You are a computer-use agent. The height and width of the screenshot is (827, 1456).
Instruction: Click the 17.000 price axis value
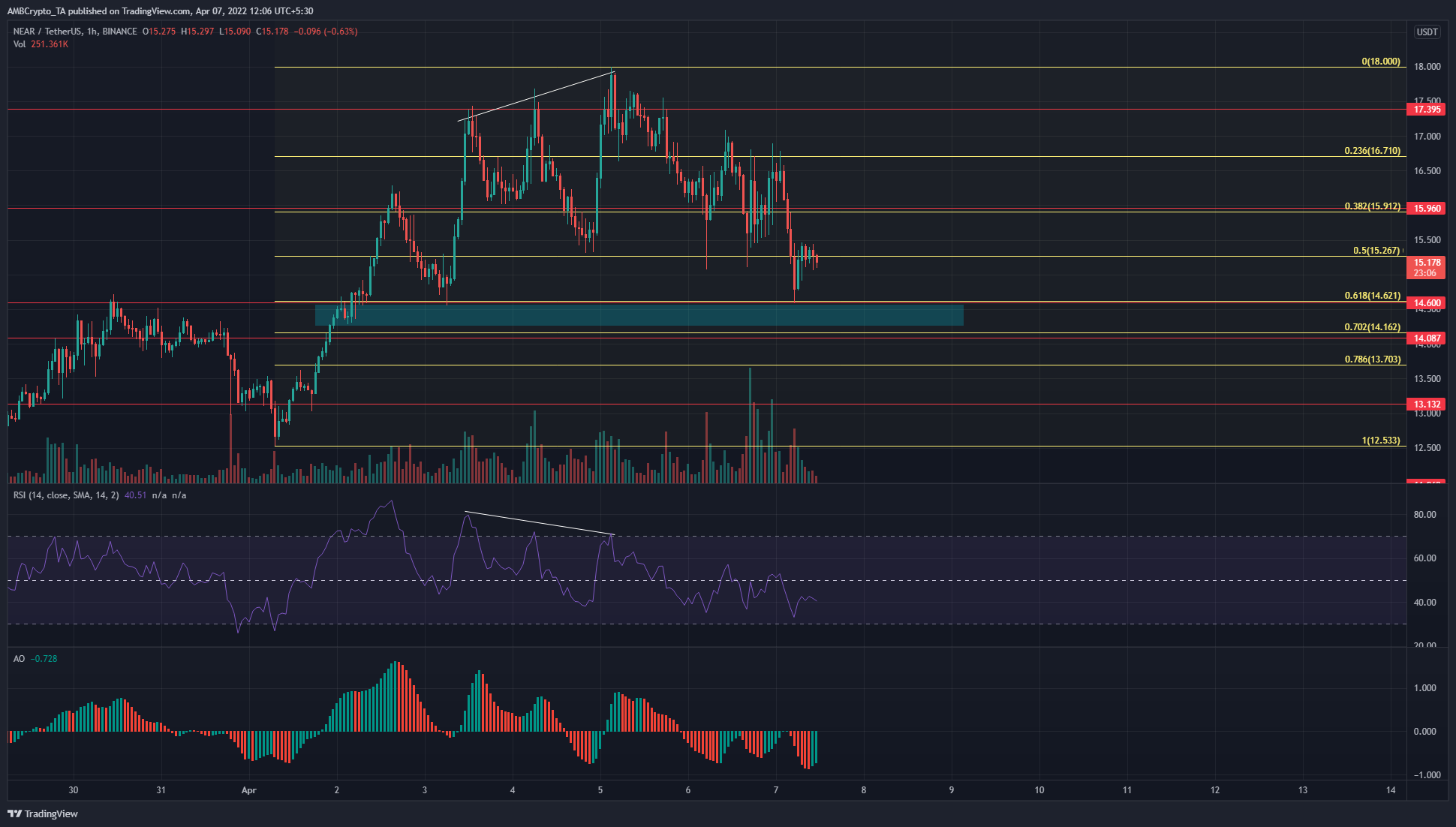tap(1427, 137)
